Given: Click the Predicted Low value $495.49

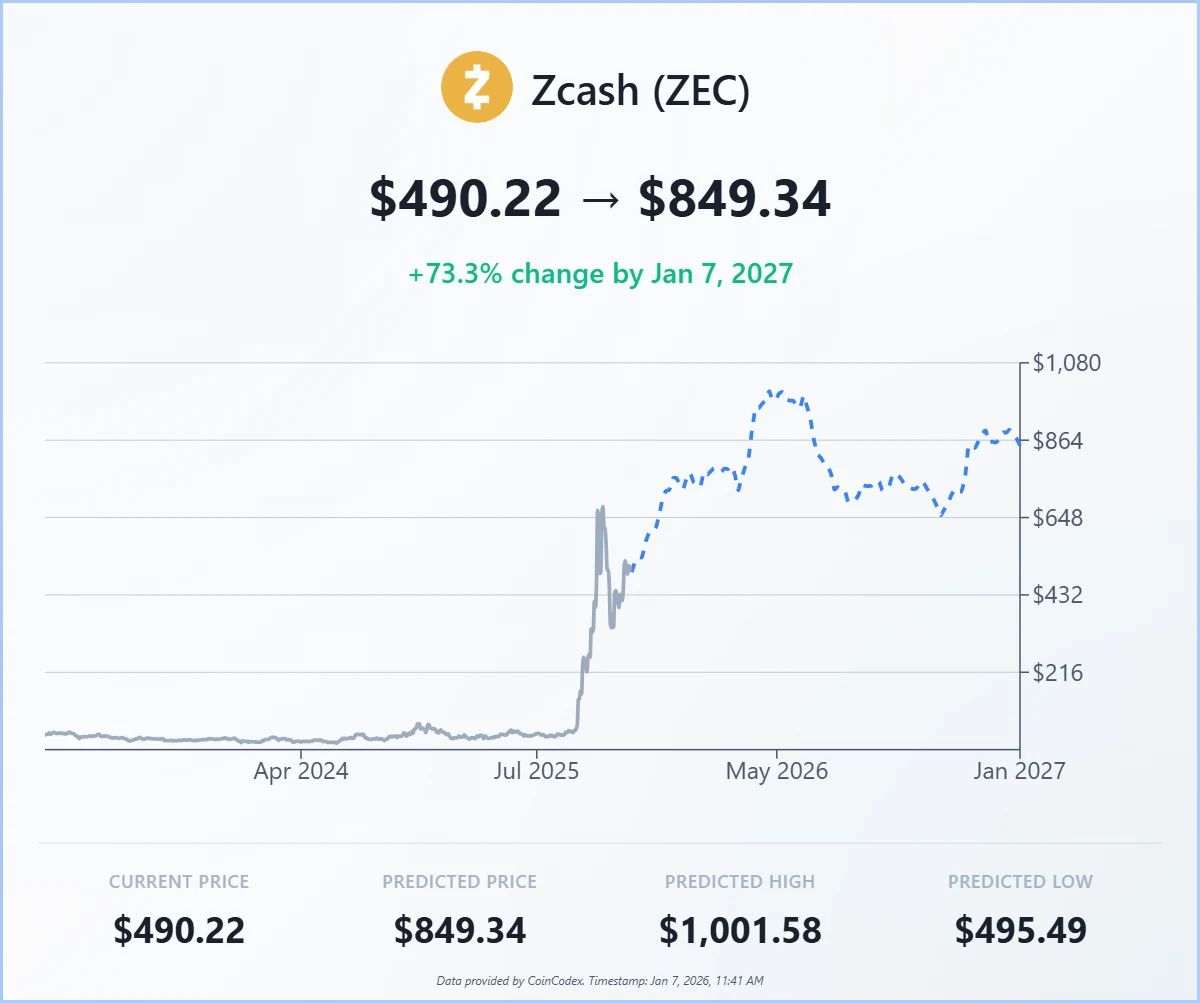Looking at the screenshot, I should (1020, 930).
